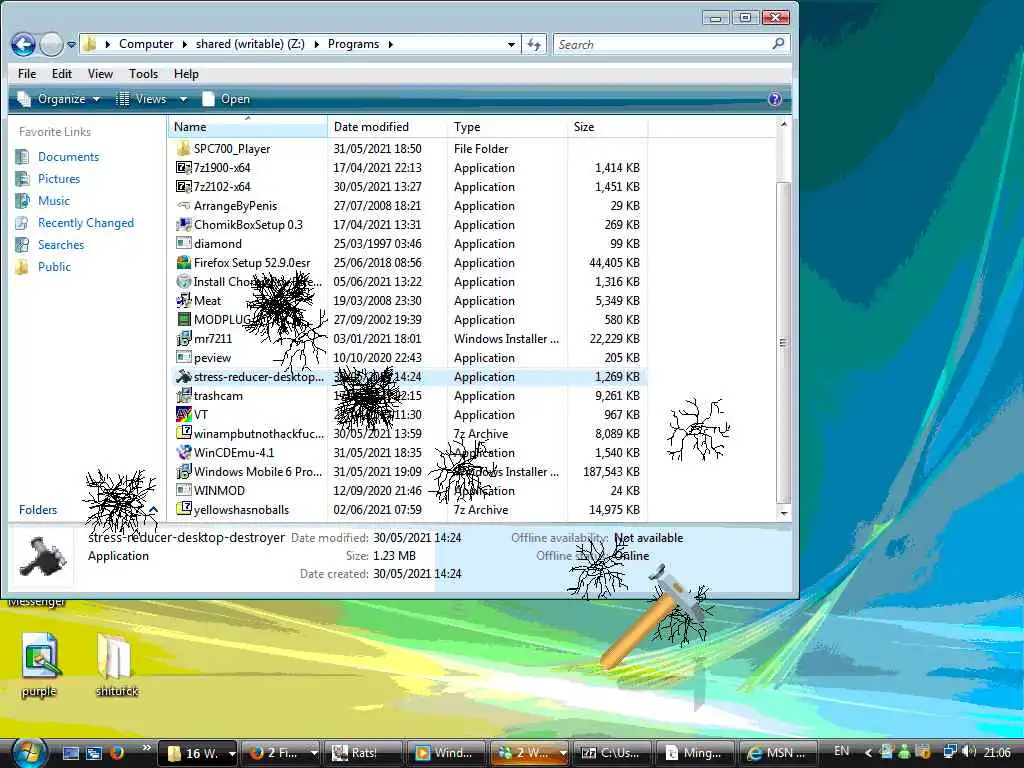Expand the arrow after shared (writable) (Z:)

(317, 44)
